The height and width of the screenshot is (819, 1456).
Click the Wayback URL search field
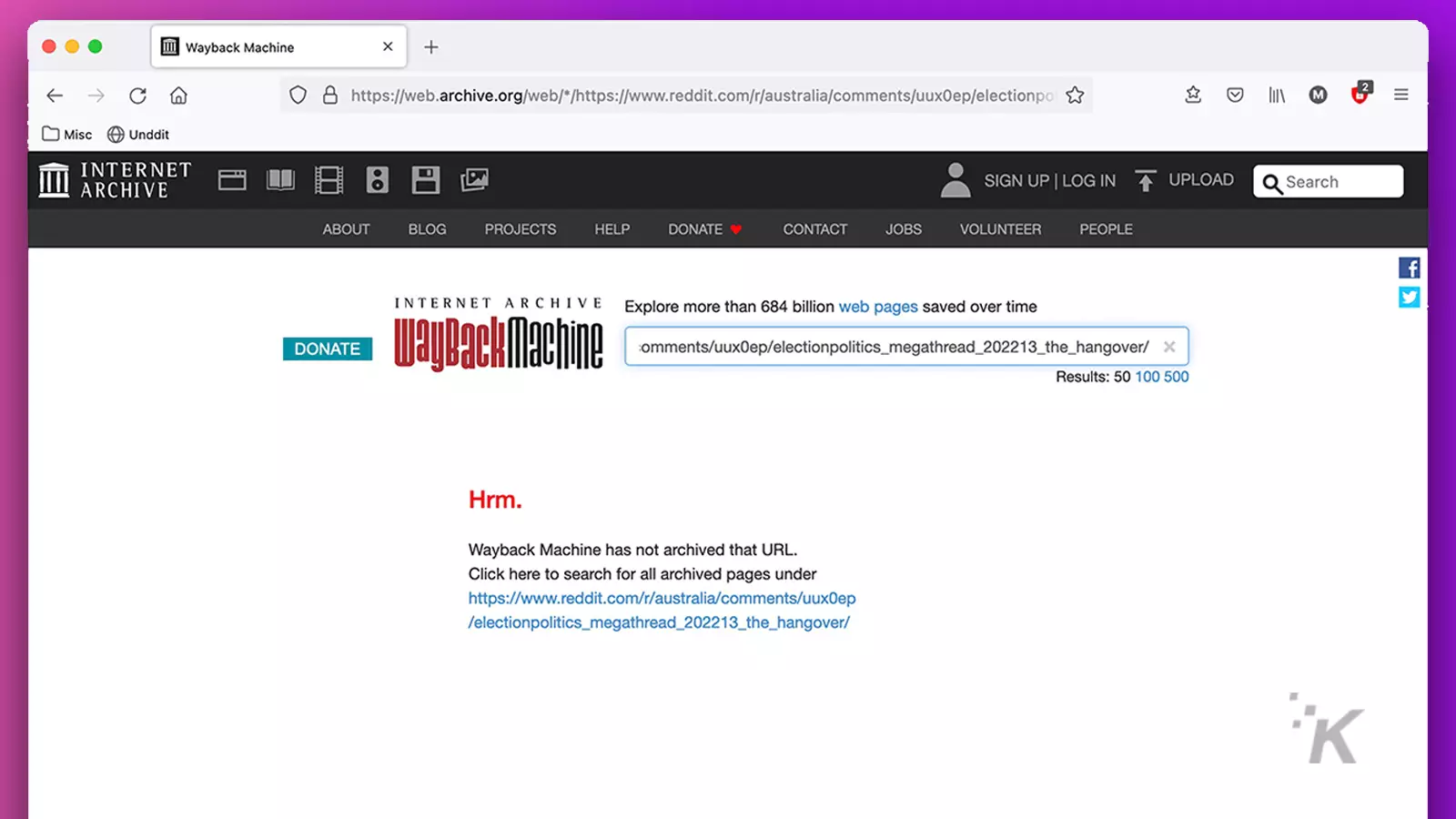tap(906, 347)
